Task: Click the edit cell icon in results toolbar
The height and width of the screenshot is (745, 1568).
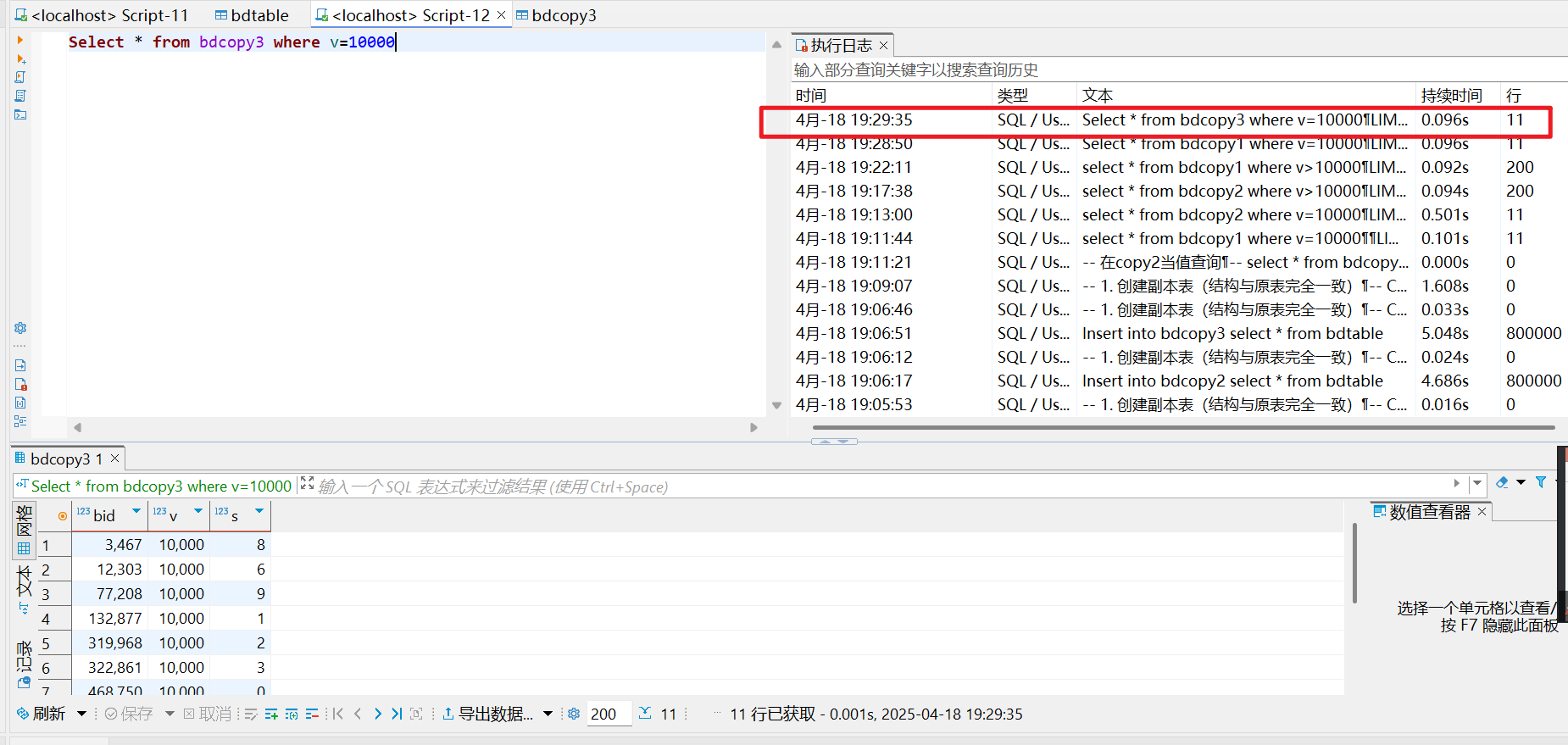Action: tap(251, 714)
